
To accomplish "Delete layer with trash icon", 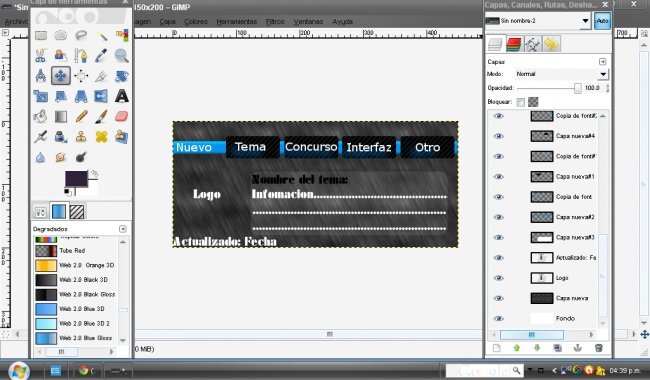I will [x=598, y=348].
